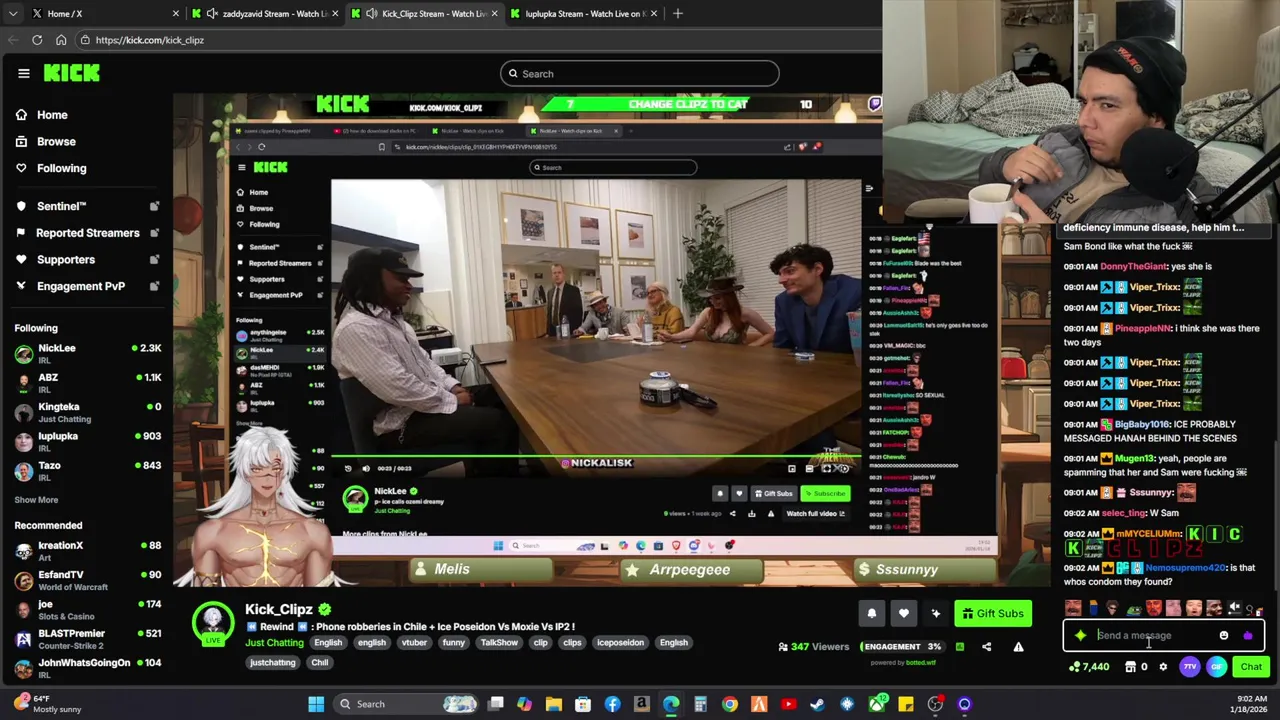Switch to luplupka Stream tab
1280x720 pixels.
[583, 13]
